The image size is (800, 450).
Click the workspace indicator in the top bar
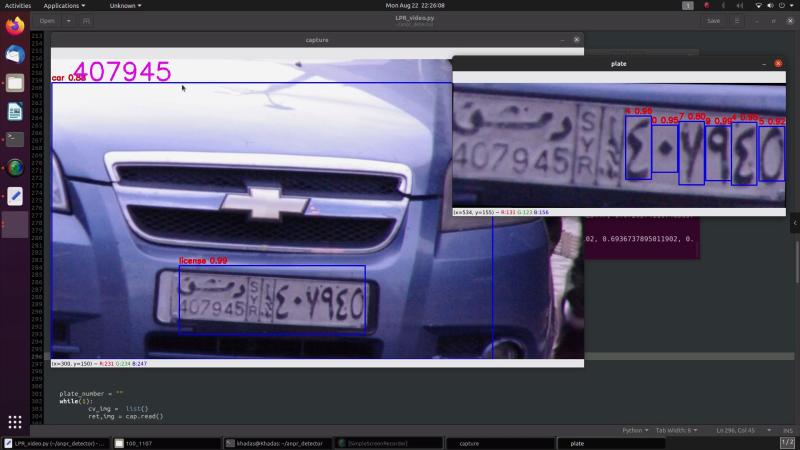pyautogui.click(x=688, y=6)
